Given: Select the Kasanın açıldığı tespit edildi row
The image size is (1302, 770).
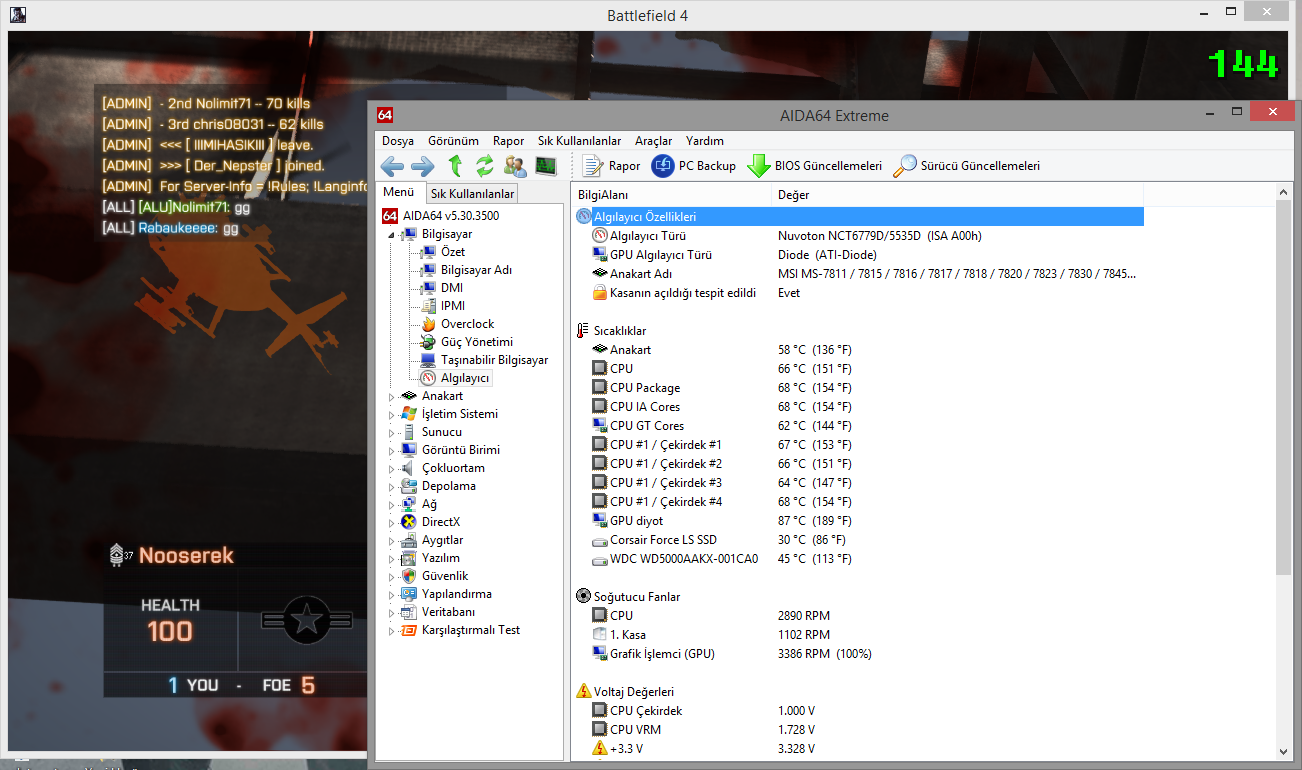Looking at the screenshot, I should click(860, 293).
